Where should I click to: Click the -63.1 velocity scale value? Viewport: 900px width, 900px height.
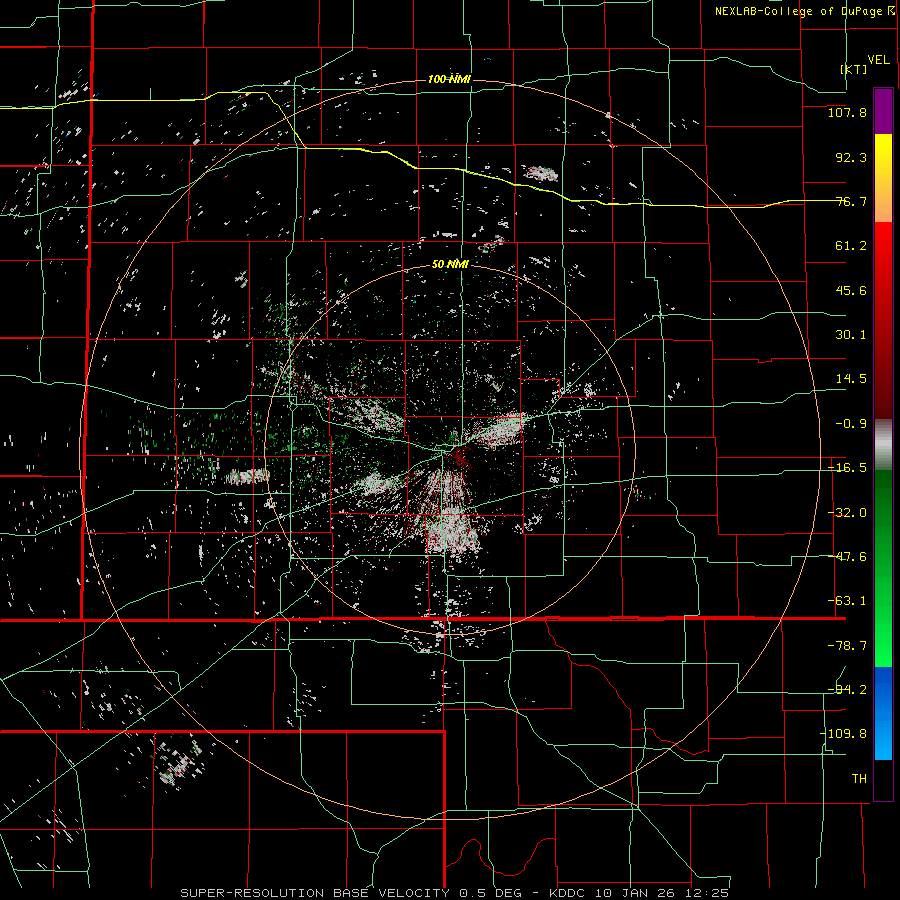tap(847, 601)
